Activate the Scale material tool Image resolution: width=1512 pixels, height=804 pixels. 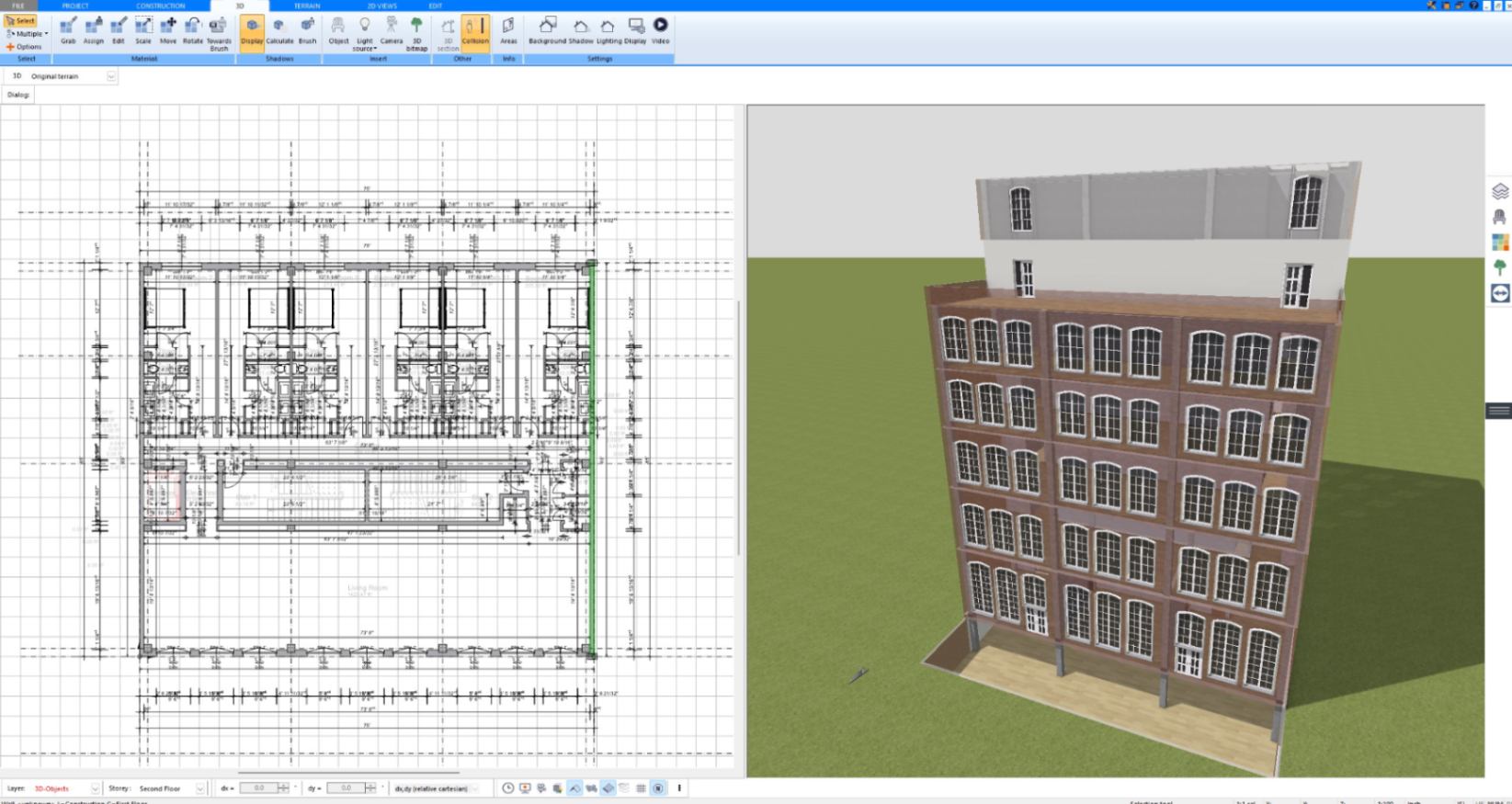pos(143,30)
